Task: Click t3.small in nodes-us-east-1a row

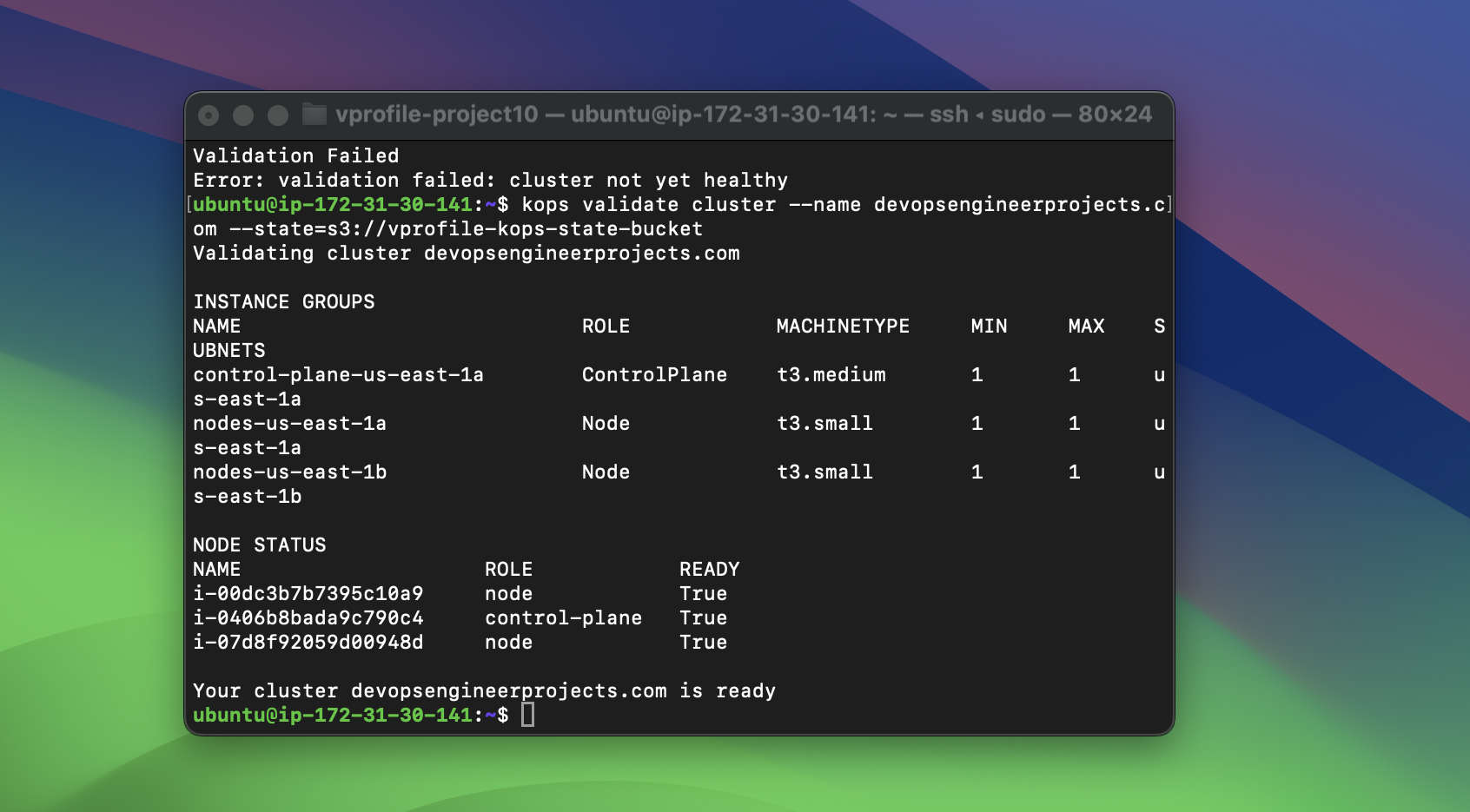Action: pyautogui.click(x=824, y=423)
